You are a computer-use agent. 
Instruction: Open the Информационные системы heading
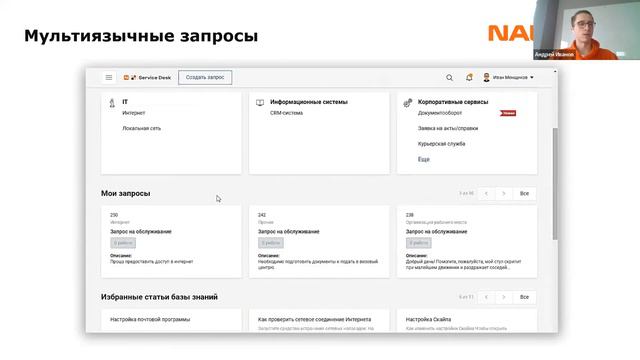pos(309,102)
